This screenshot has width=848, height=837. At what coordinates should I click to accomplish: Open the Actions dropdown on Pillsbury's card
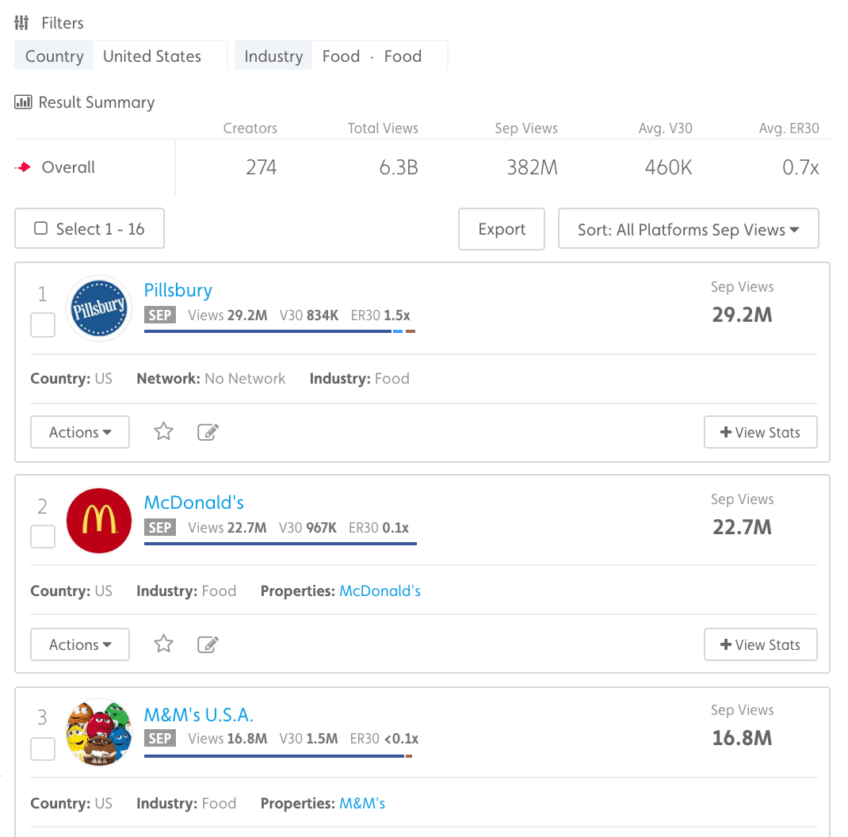click(x=80, y=431)
